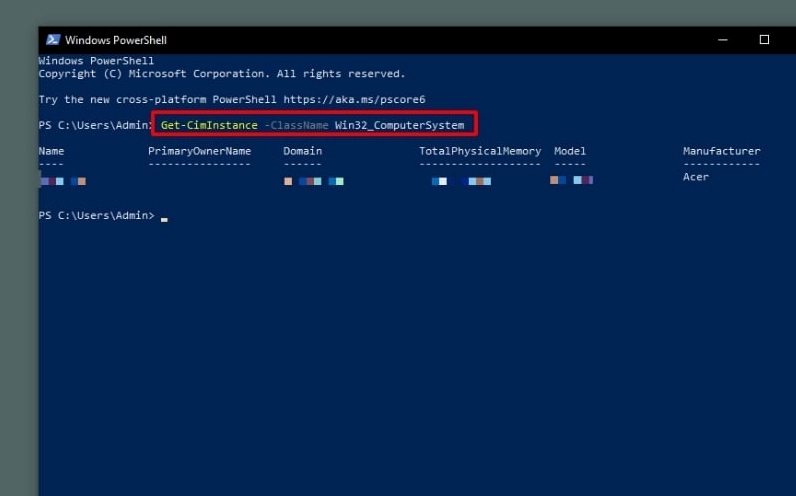Click the -ClassName parameter text

point(297,125)
